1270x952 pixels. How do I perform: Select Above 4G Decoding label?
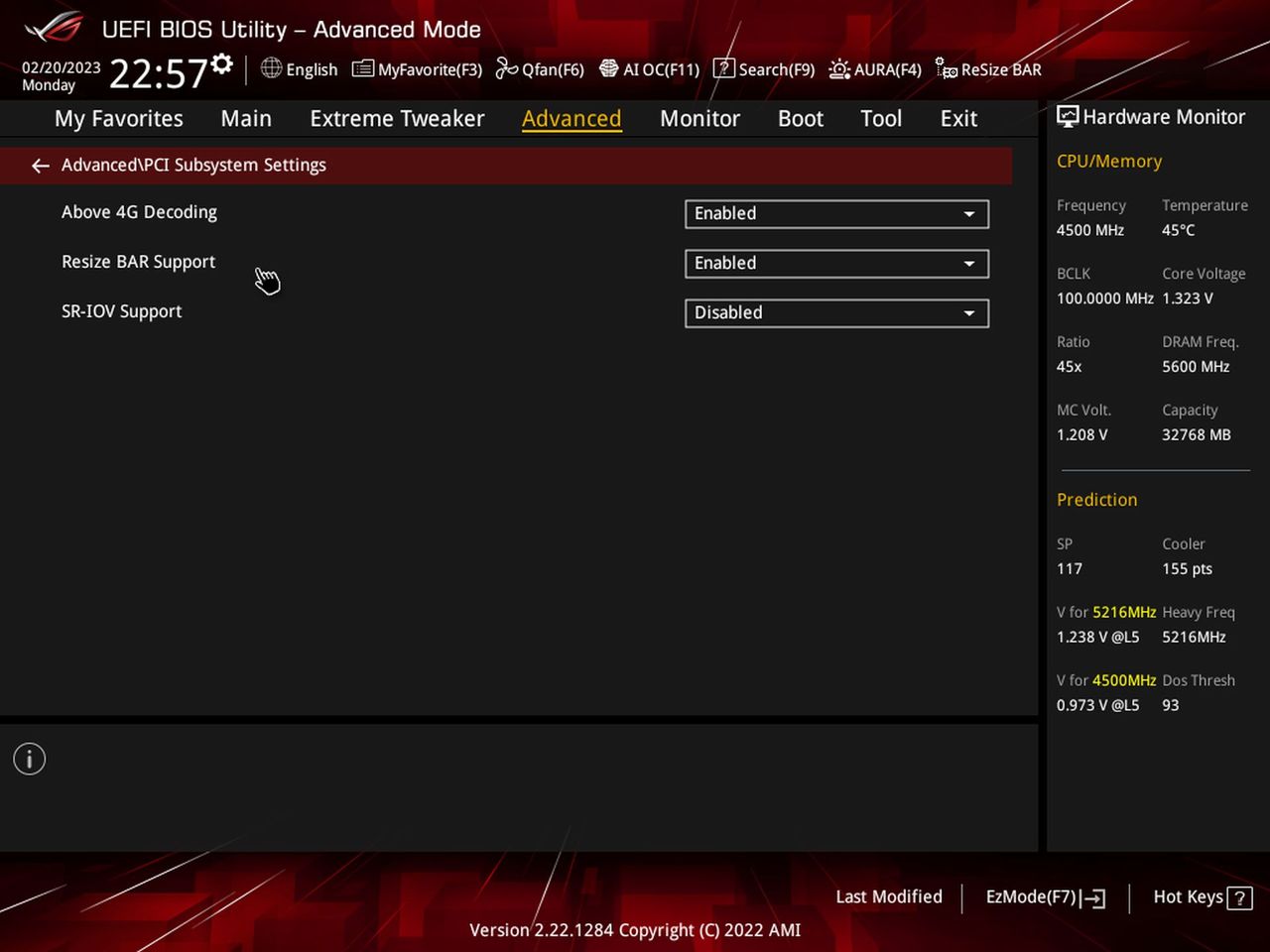(x=139, y=212)
